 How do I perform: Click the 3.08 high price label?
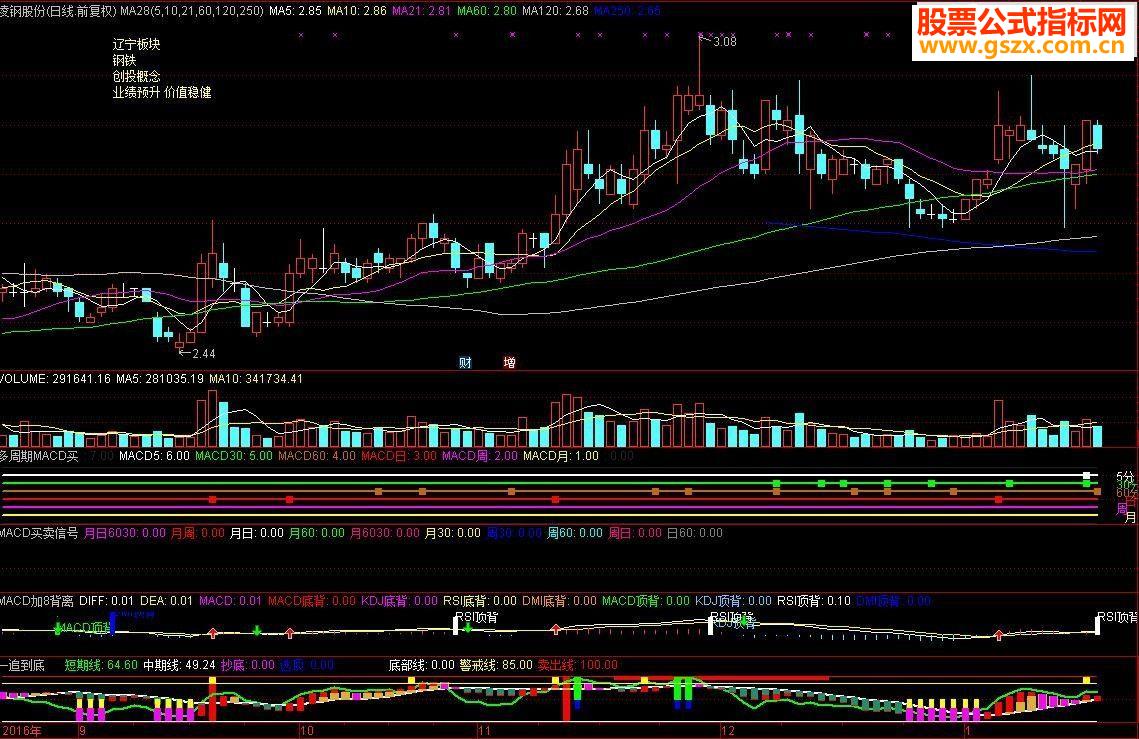tap(725, 42)
